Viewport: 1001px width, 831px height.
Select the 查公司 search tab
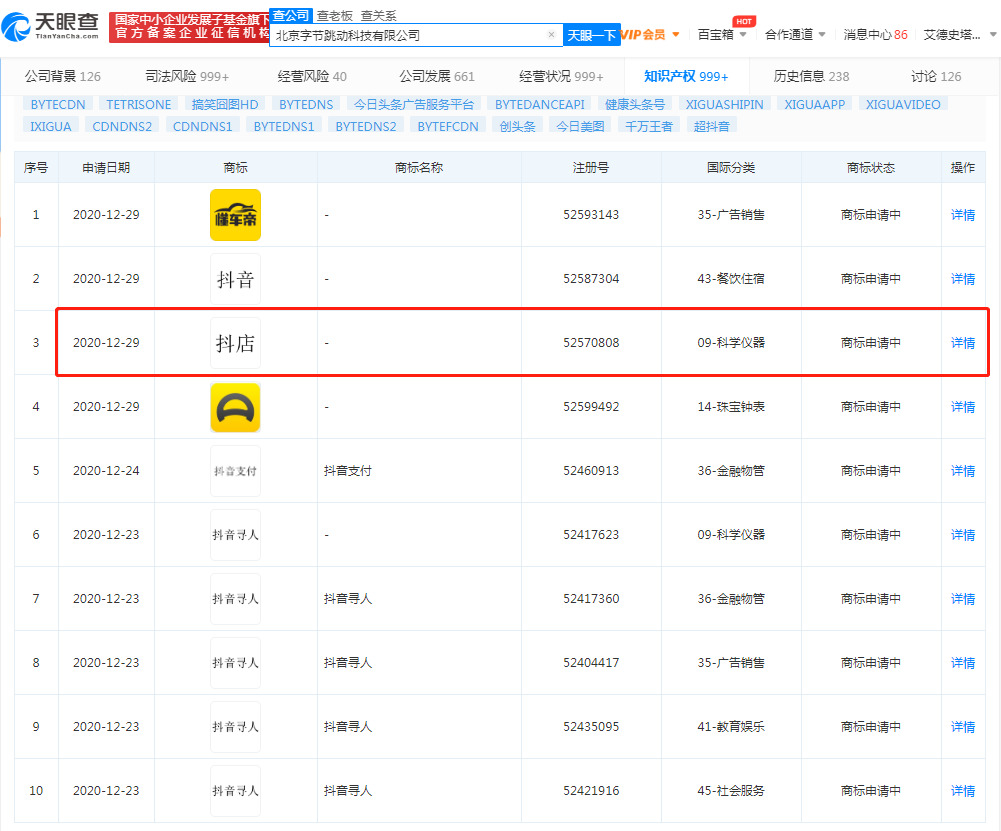(291, 15)
